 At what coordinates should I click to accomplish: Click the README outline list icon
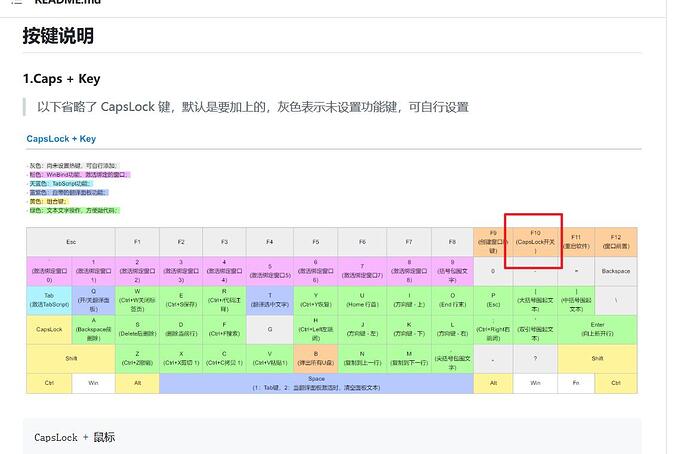pyautogui.click(x=18, y=3)
